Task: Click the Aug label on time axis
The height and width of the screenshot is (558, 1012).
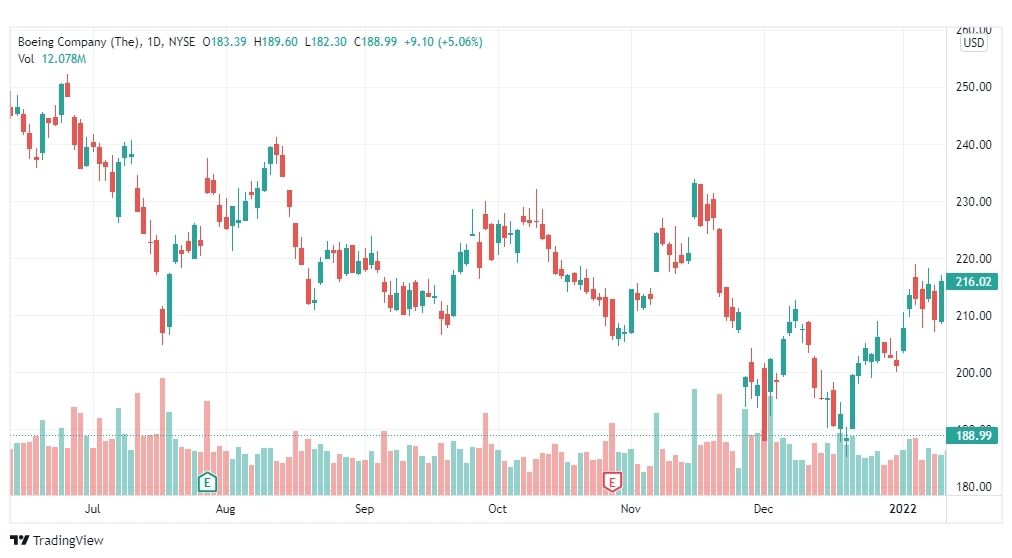Action: click(225, 509)
